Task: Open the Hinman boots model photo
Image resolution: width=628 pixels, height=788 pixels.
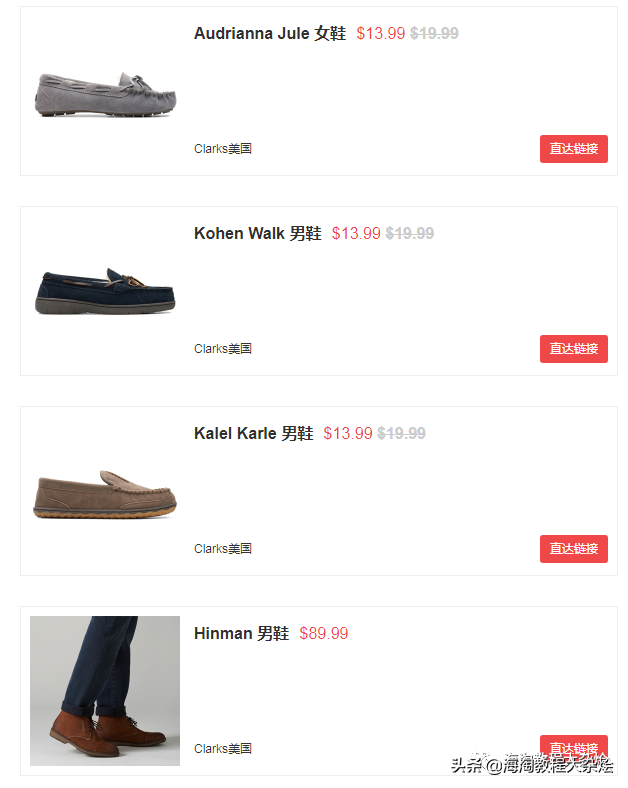Action: click(x=105, y=691)
